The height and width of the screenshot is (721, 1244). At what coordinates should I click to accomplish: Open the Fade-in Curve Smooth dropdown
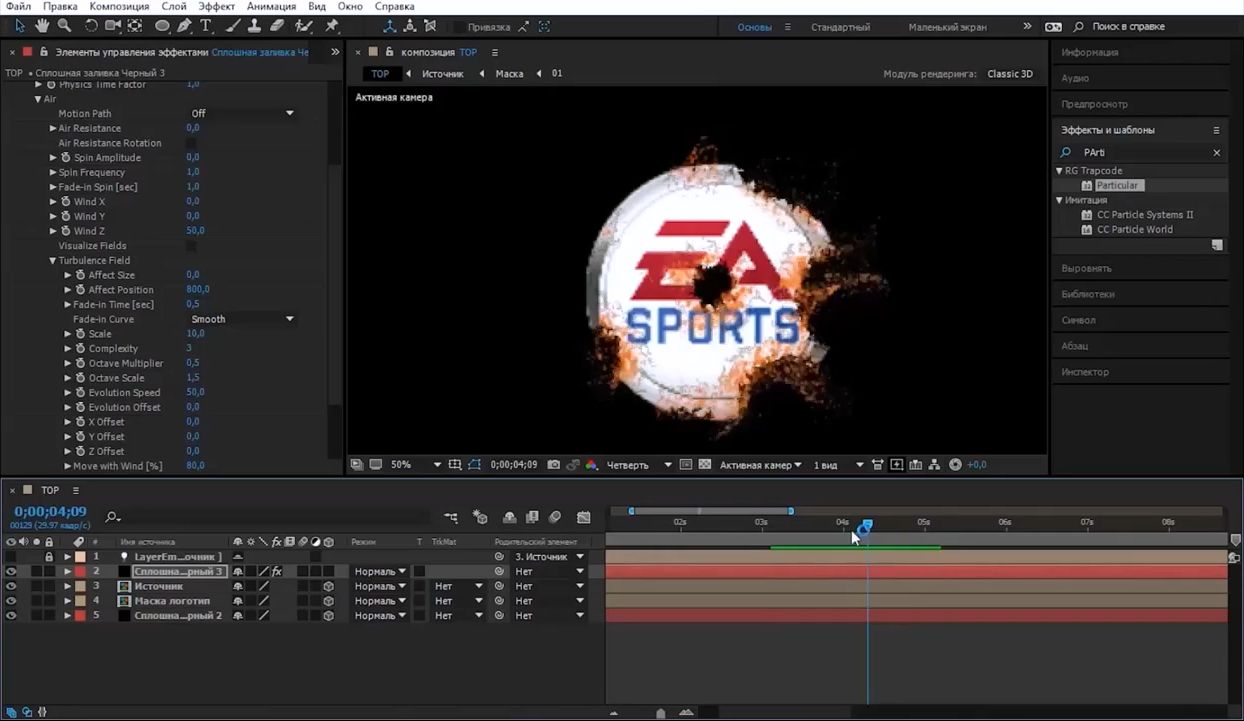tap(243, 319)
